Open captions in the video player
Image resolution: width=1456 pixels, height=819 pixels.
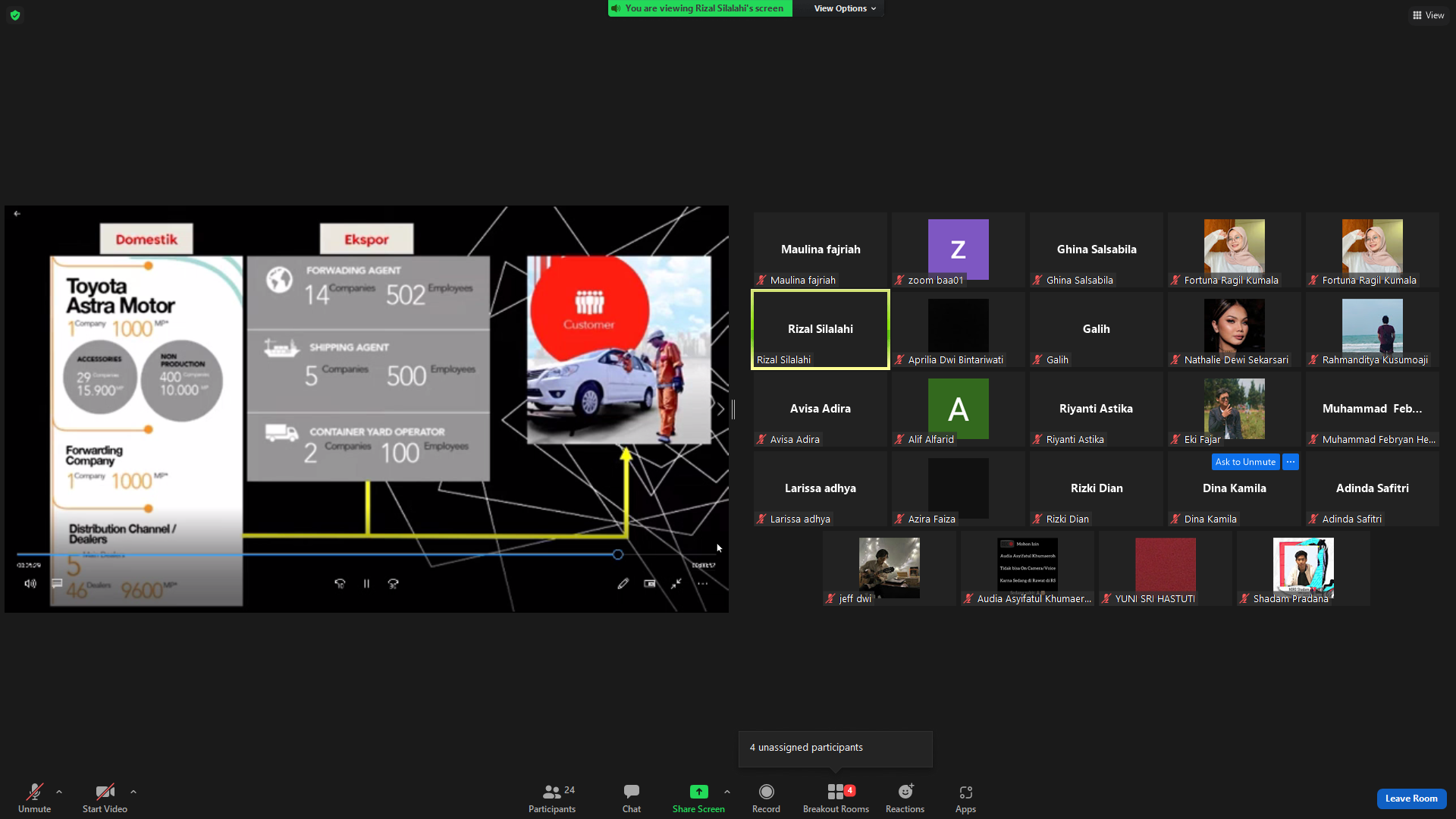tap(57, 583)
